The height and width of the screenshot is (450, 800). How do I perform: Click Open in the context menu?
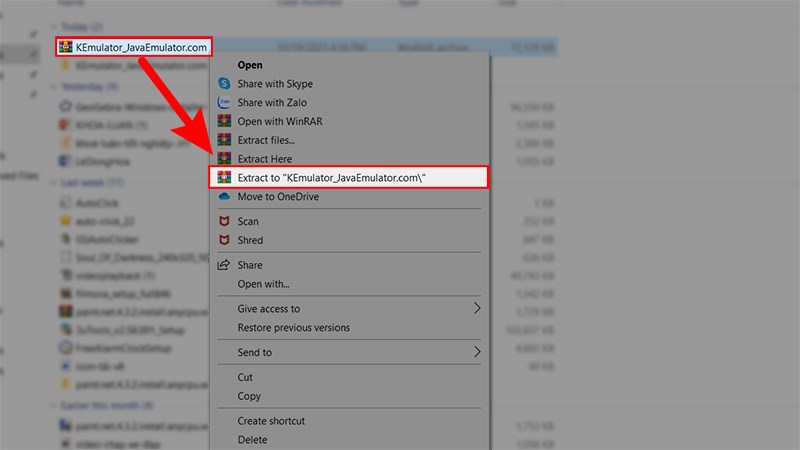coord(249,65)
